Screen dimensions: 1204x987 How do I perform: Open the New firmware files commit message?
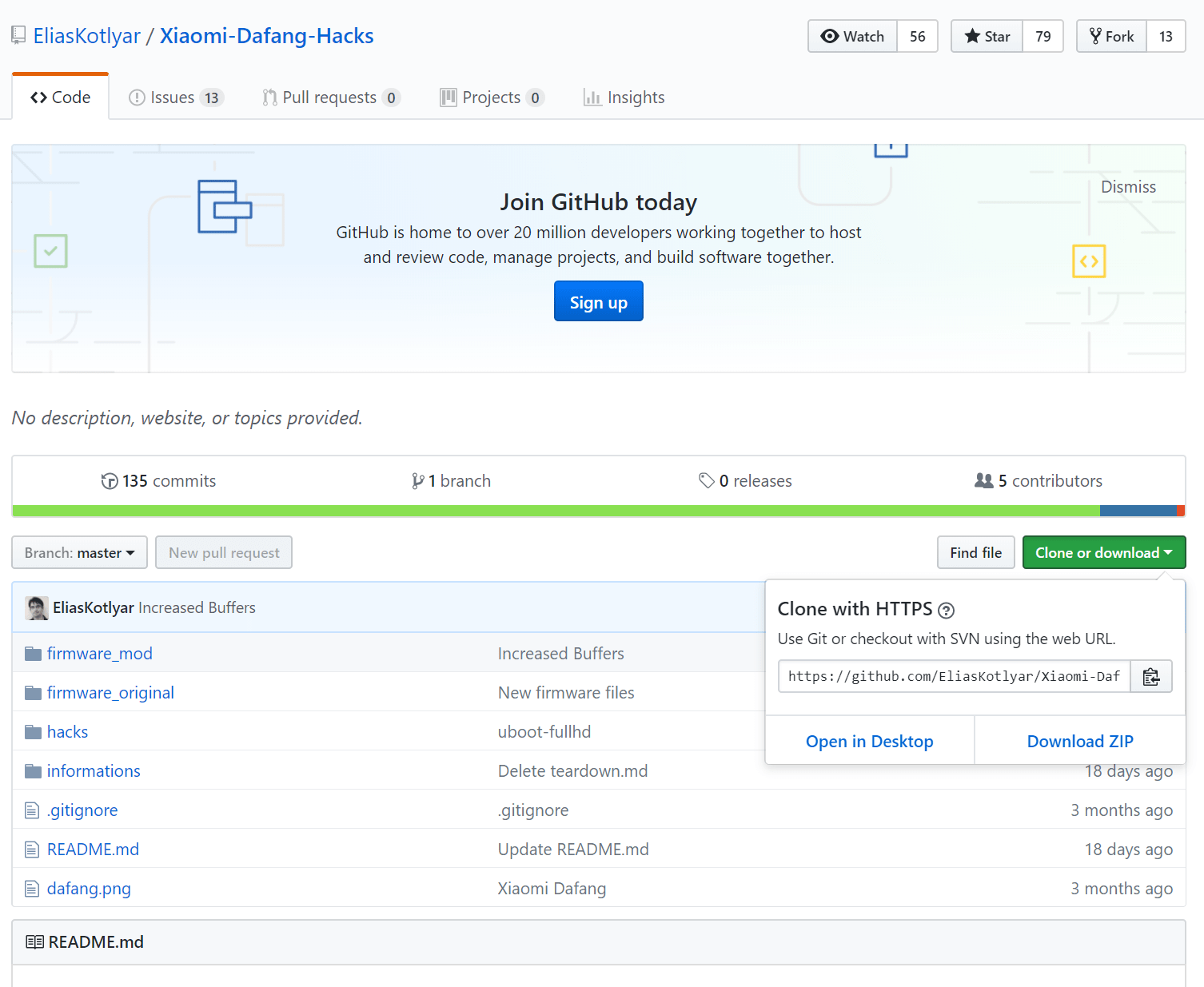coord(566,693)
